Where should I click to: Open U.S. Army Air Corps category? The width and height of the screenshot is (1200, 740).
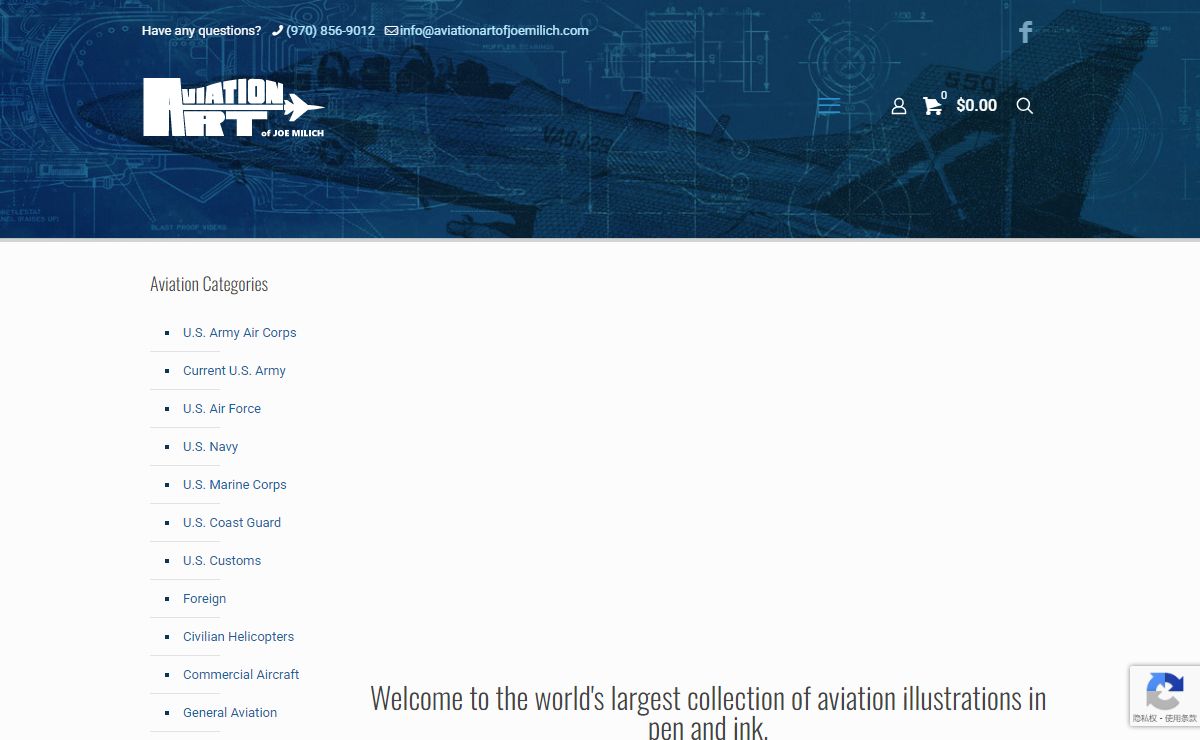pos(240,333)
